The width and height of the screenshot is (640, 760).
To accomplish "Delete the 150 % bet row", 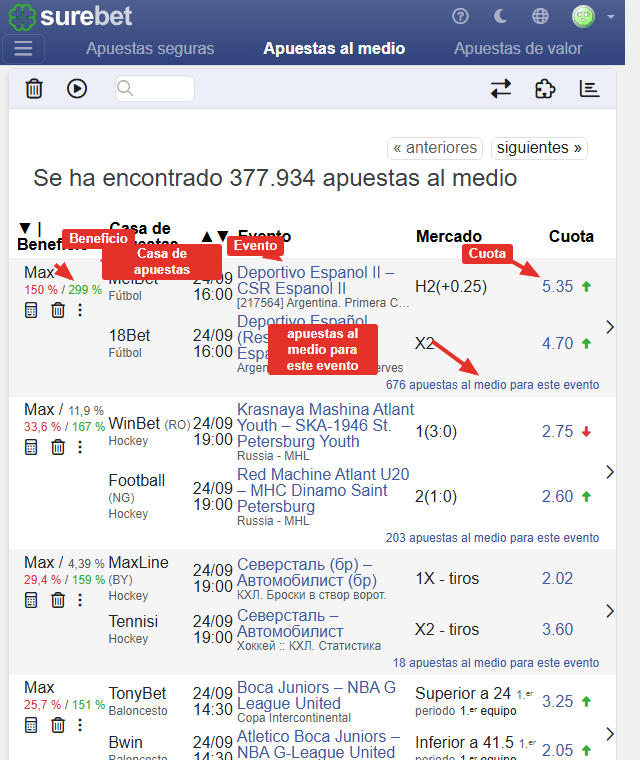I will pos(58,310).
